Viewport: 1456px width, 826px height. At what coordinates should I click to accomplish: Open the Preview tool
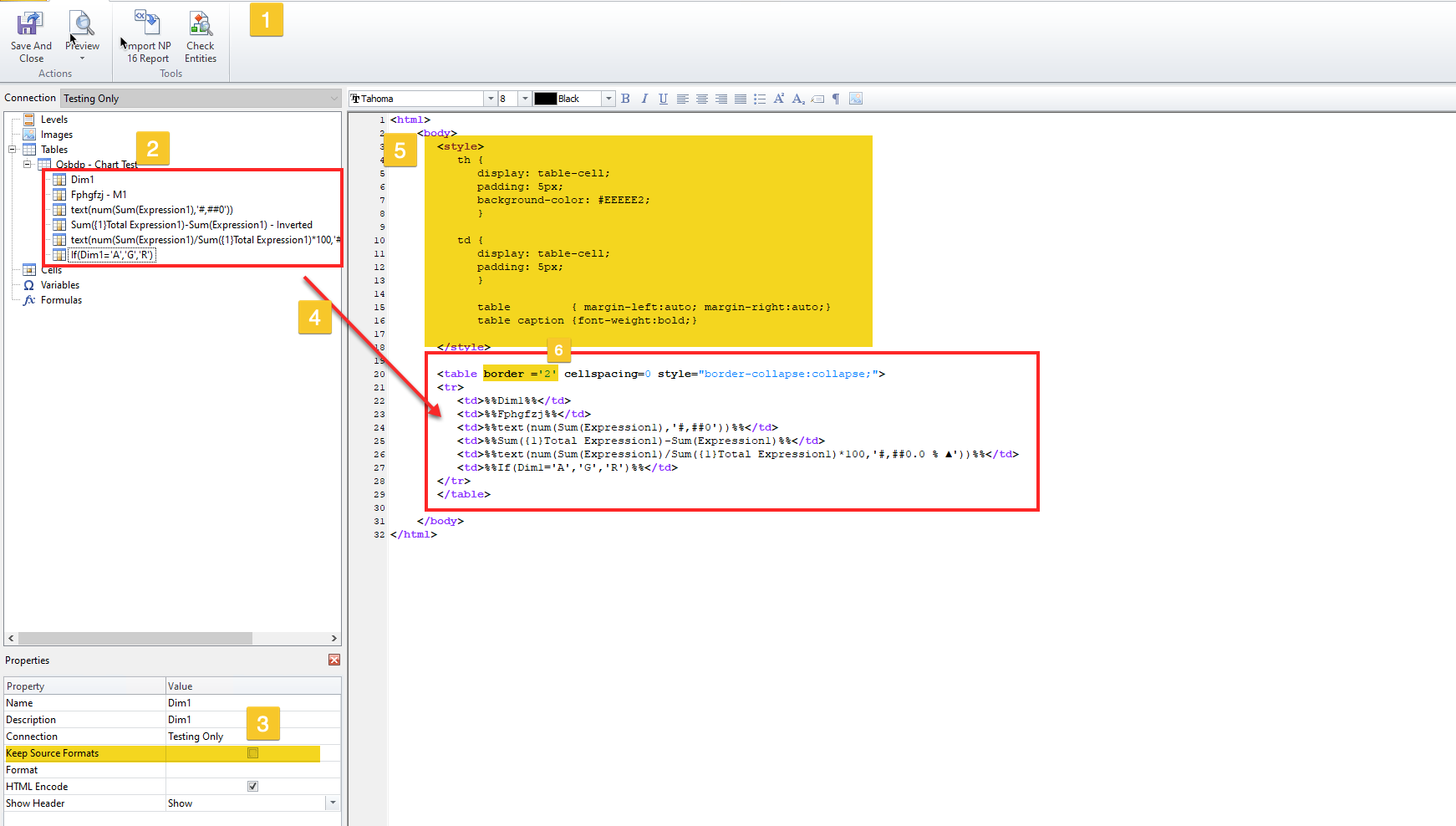(x=82, y=25)
